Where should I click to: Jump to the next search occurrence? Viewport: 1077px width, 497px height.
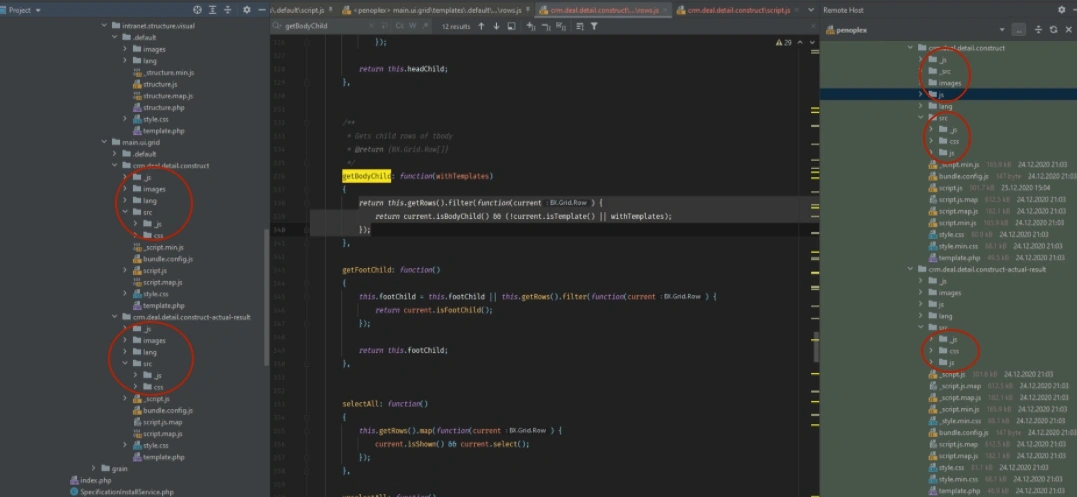496,26
